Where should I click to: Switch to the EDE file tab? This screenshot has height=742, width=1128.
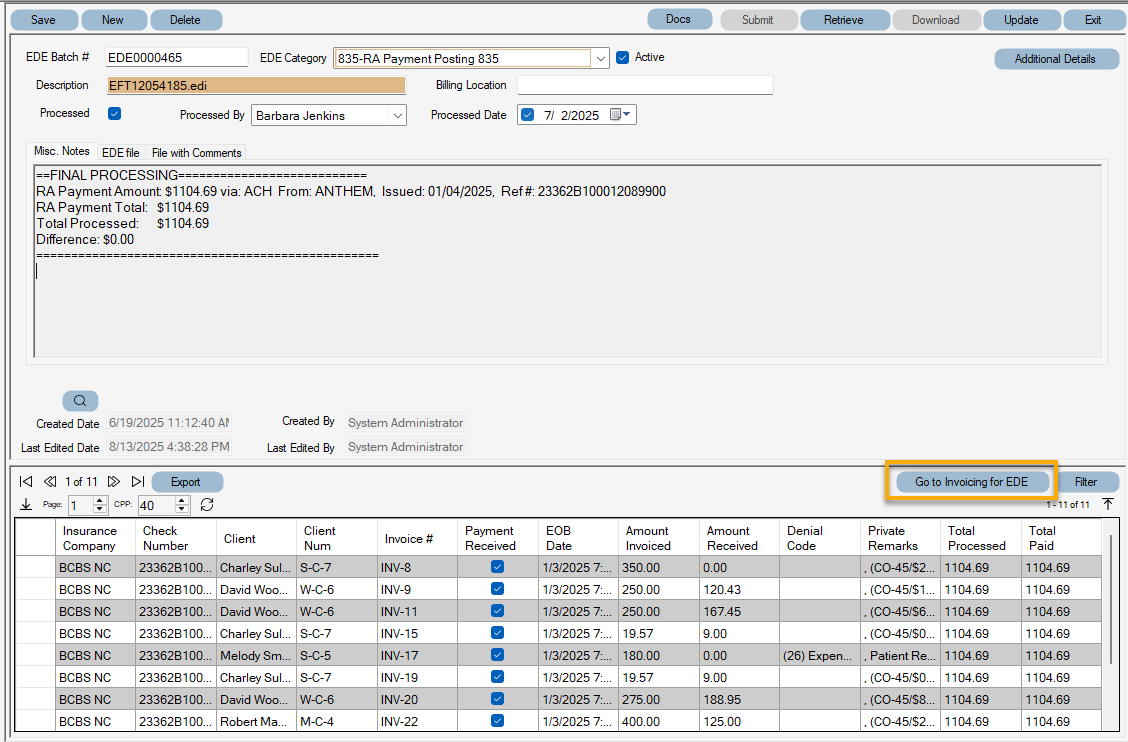click(x=120, y=152)
